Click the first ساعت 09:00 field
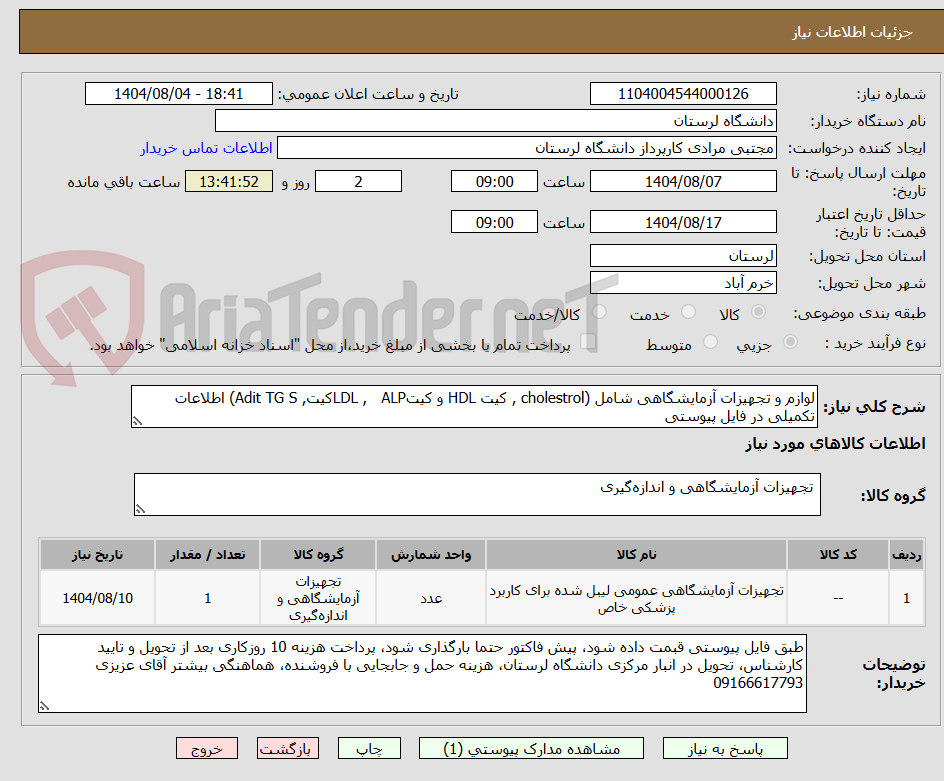 click(494, 181)
